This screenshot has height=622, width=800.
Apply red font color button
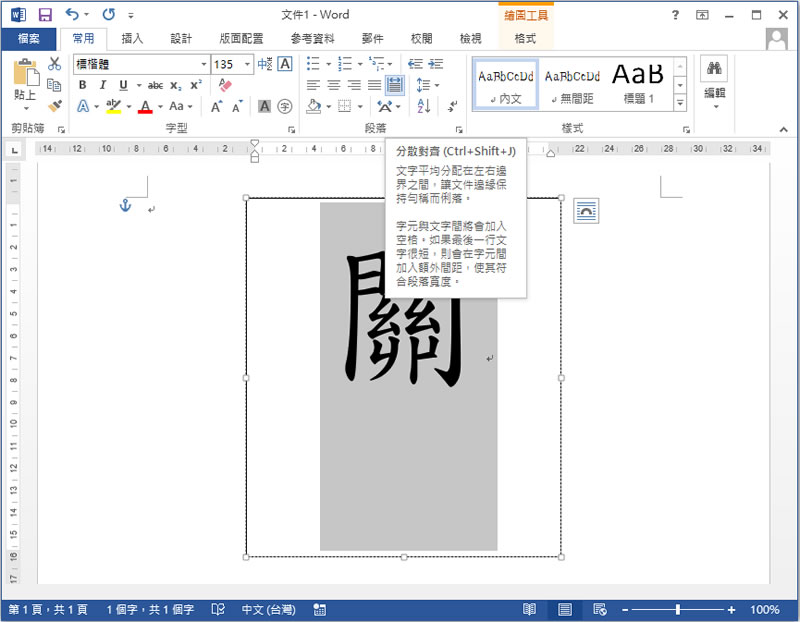click(145, 106)
